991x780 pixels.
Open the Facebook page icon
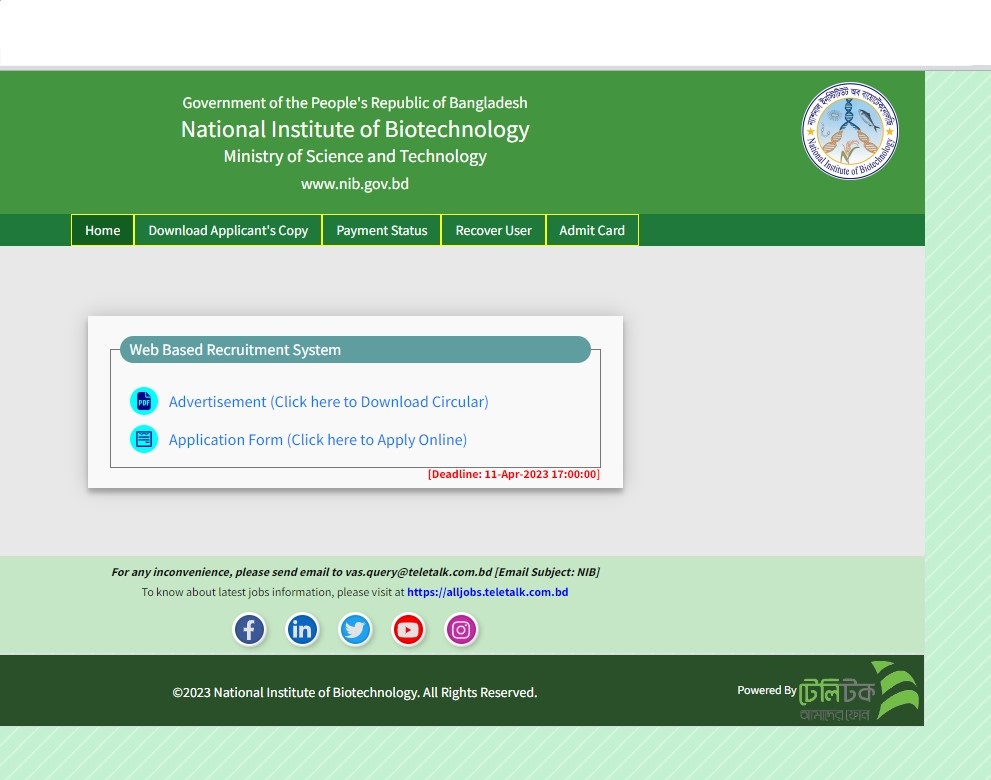coord(249,630)
